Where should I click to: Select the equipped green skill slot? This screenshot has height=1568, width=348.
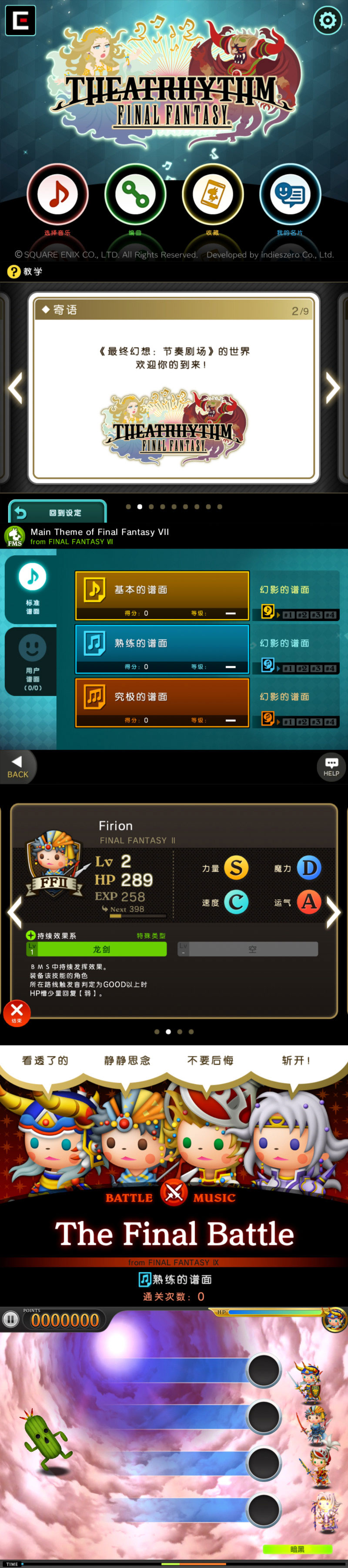point(96,949)
